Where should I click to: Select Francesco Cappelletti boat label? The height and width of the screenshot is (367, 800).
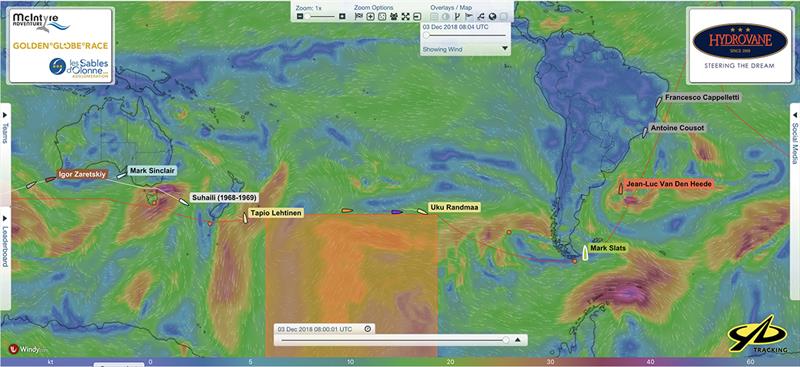pos(702,97)
